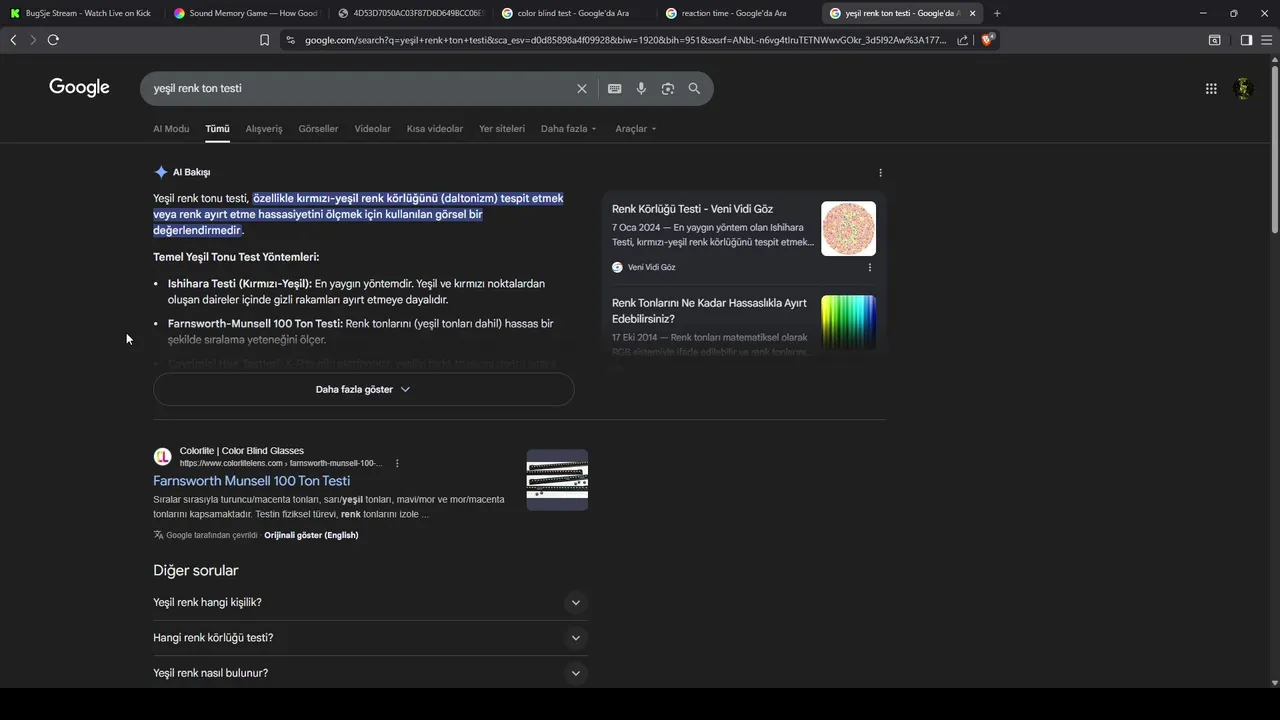Click the AI Bakışı sparkle icon
The image size is (1280, 720).
[161, 172]
